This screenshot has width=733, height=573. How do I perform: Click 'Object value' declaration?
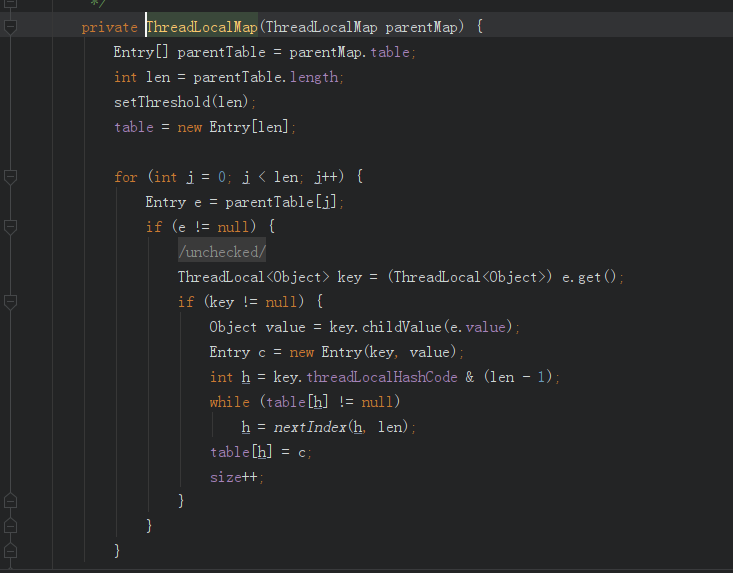tap(257, 327)
